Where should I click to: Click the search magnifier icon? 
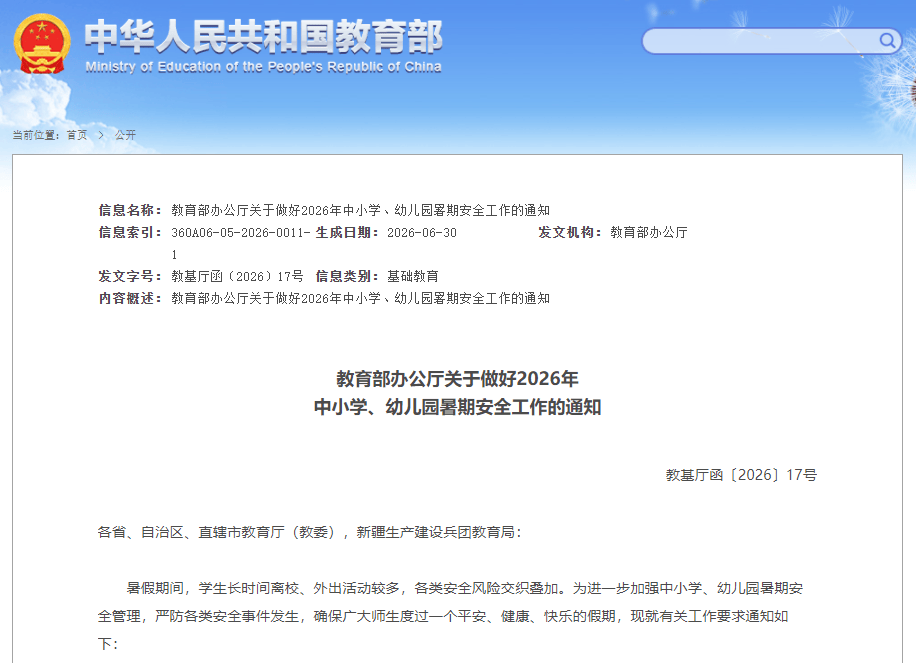click(x=887, y=40)
